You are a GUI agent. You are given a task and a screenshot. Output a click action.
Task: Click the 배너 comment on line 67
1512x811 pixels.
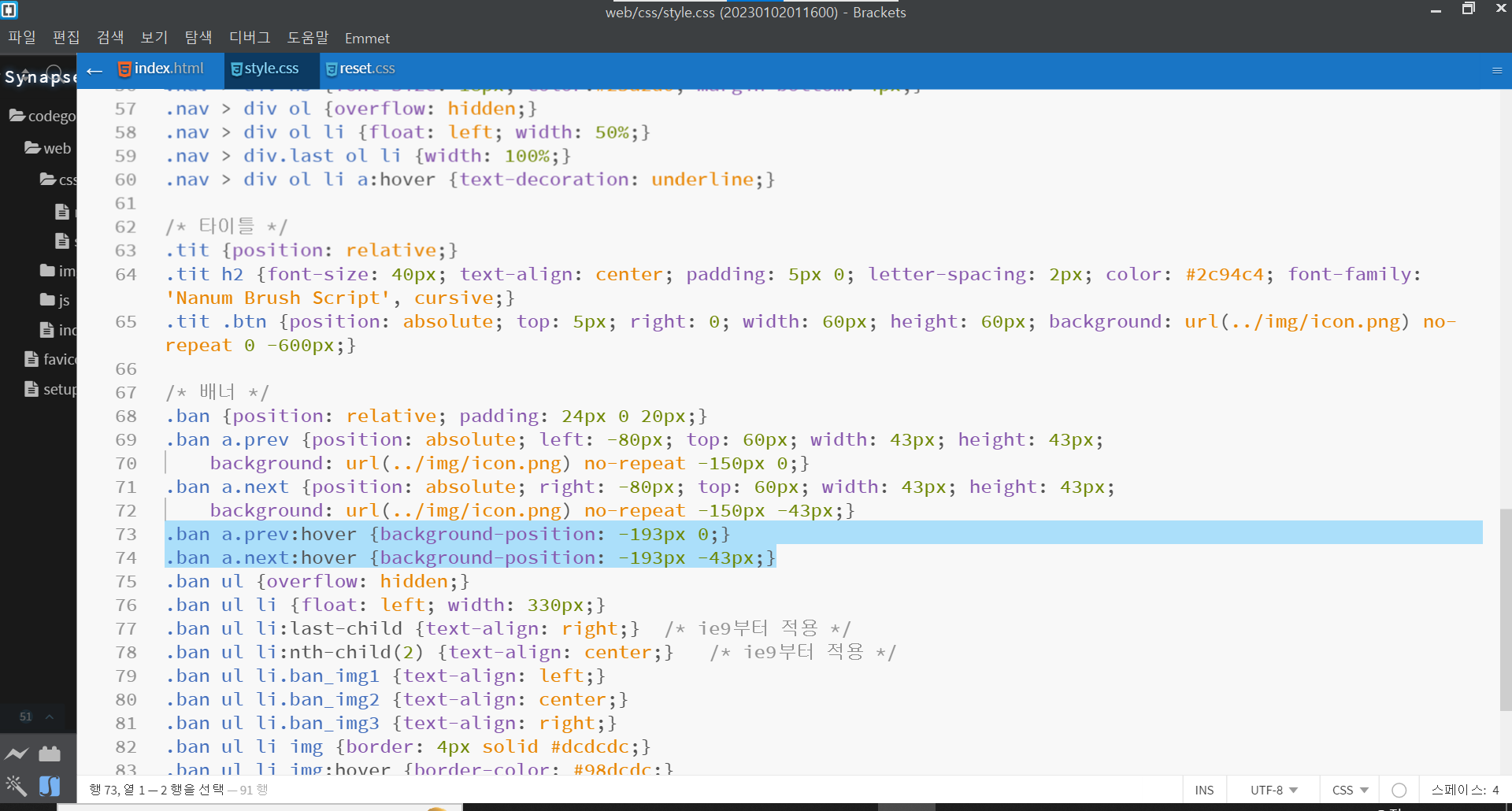point(217,392)
